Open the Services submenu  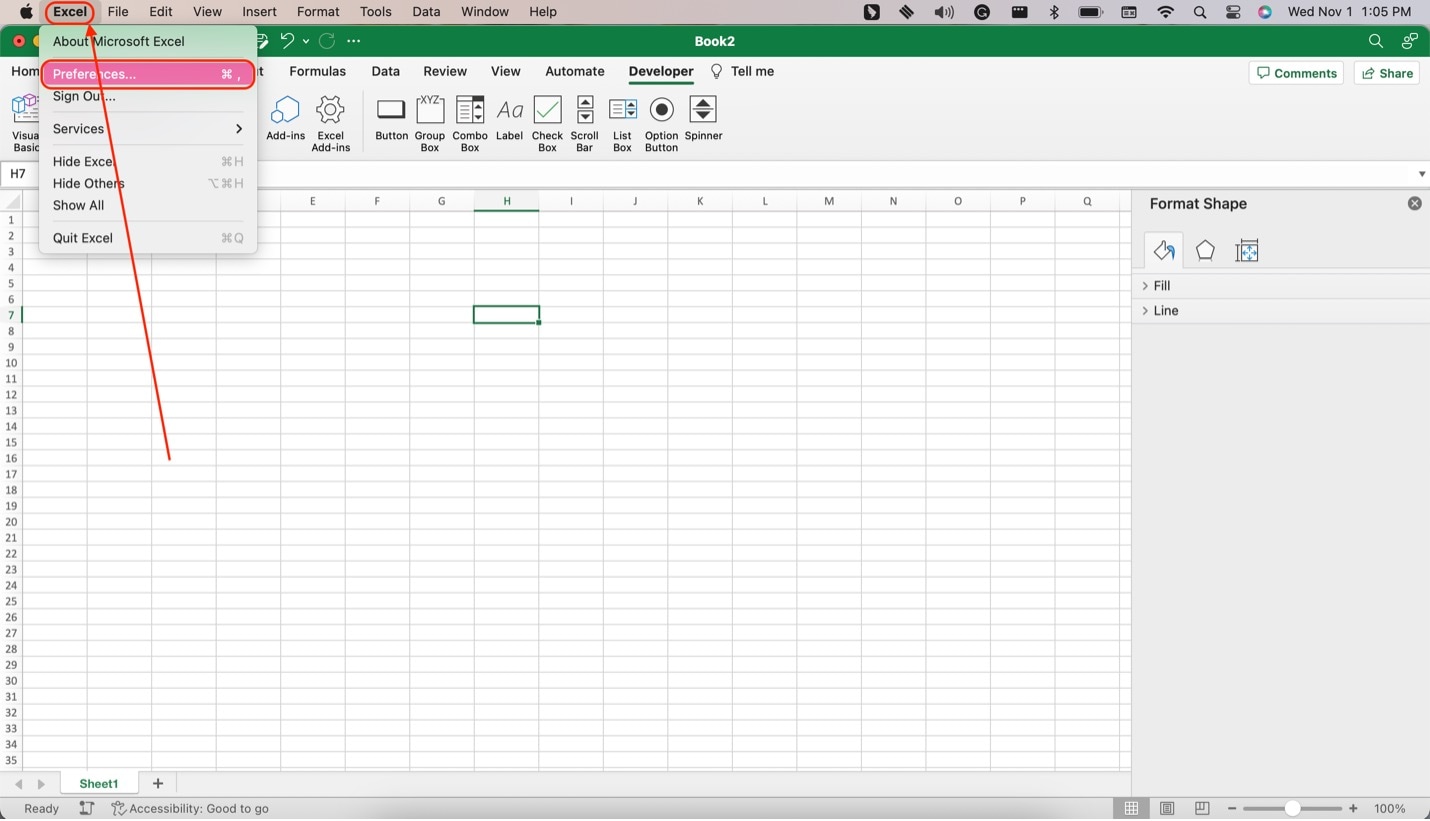[148, 129]
